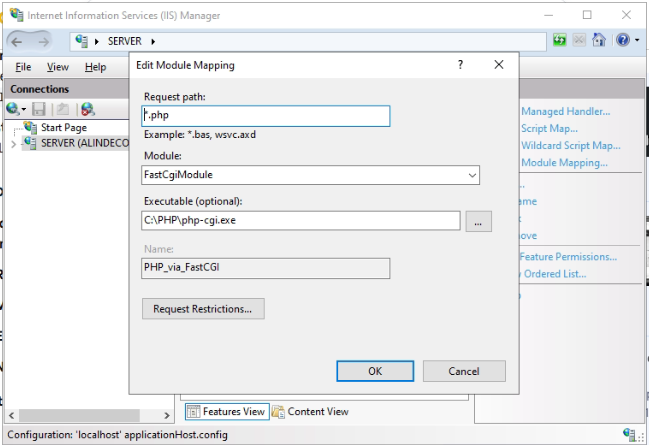Go to the Home icon
Image resolution: width=649 pixels, height=445 pixels.
[599, 40]
